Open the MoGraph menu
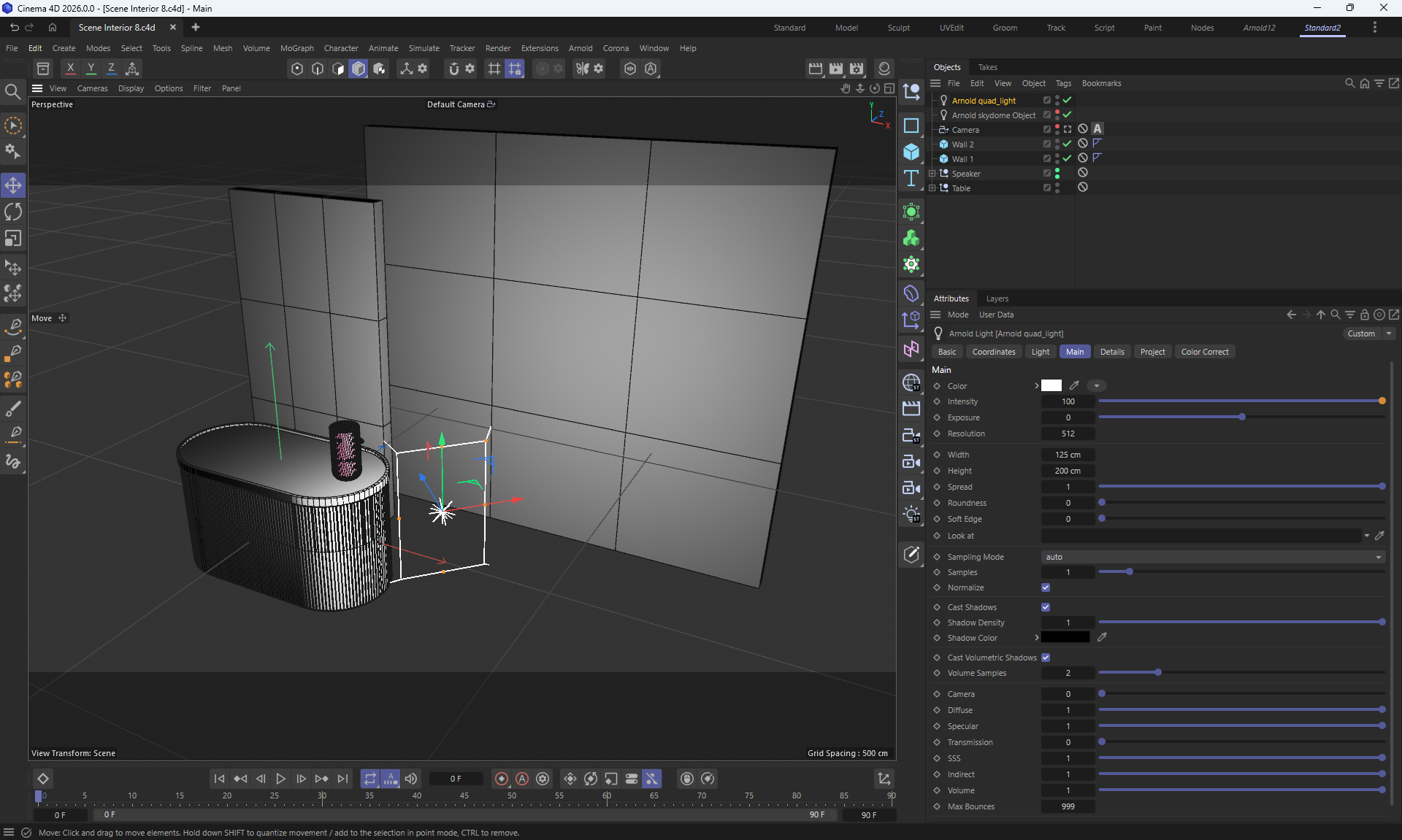Image resolution: width=1402 pixels, height=840 pixels. click(x=296, y=48)
